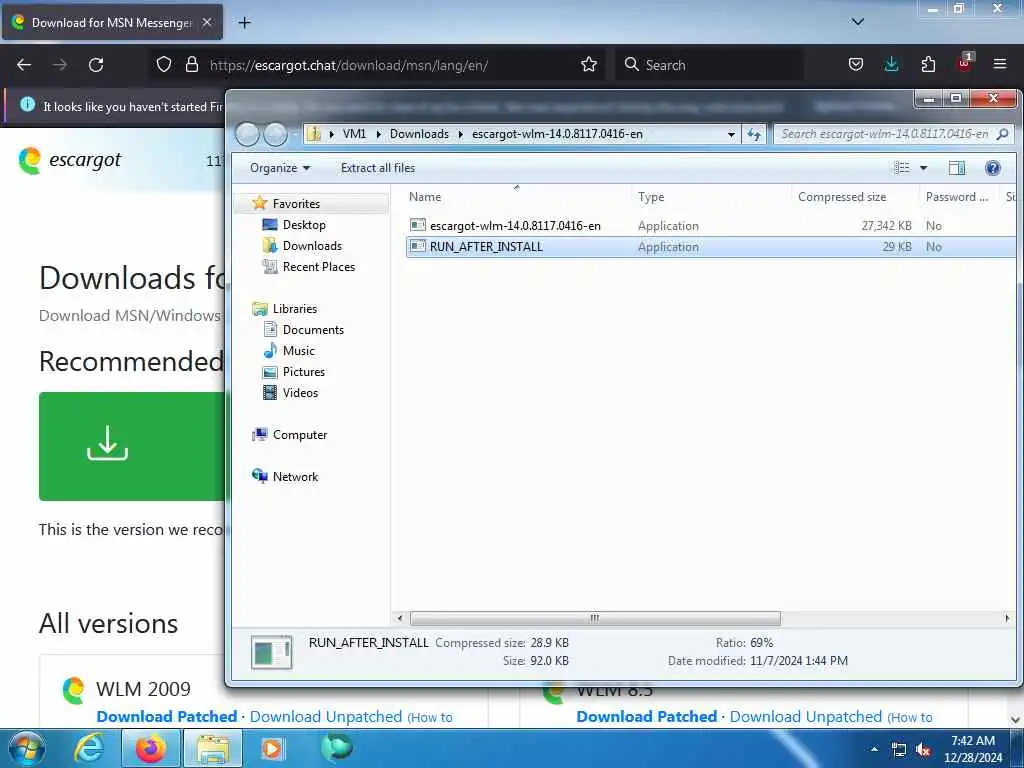Viewport: 1024px width, 768px height.
Task: Expand the arrow after Downloads breadcrumb
Action: pos(460,134)
